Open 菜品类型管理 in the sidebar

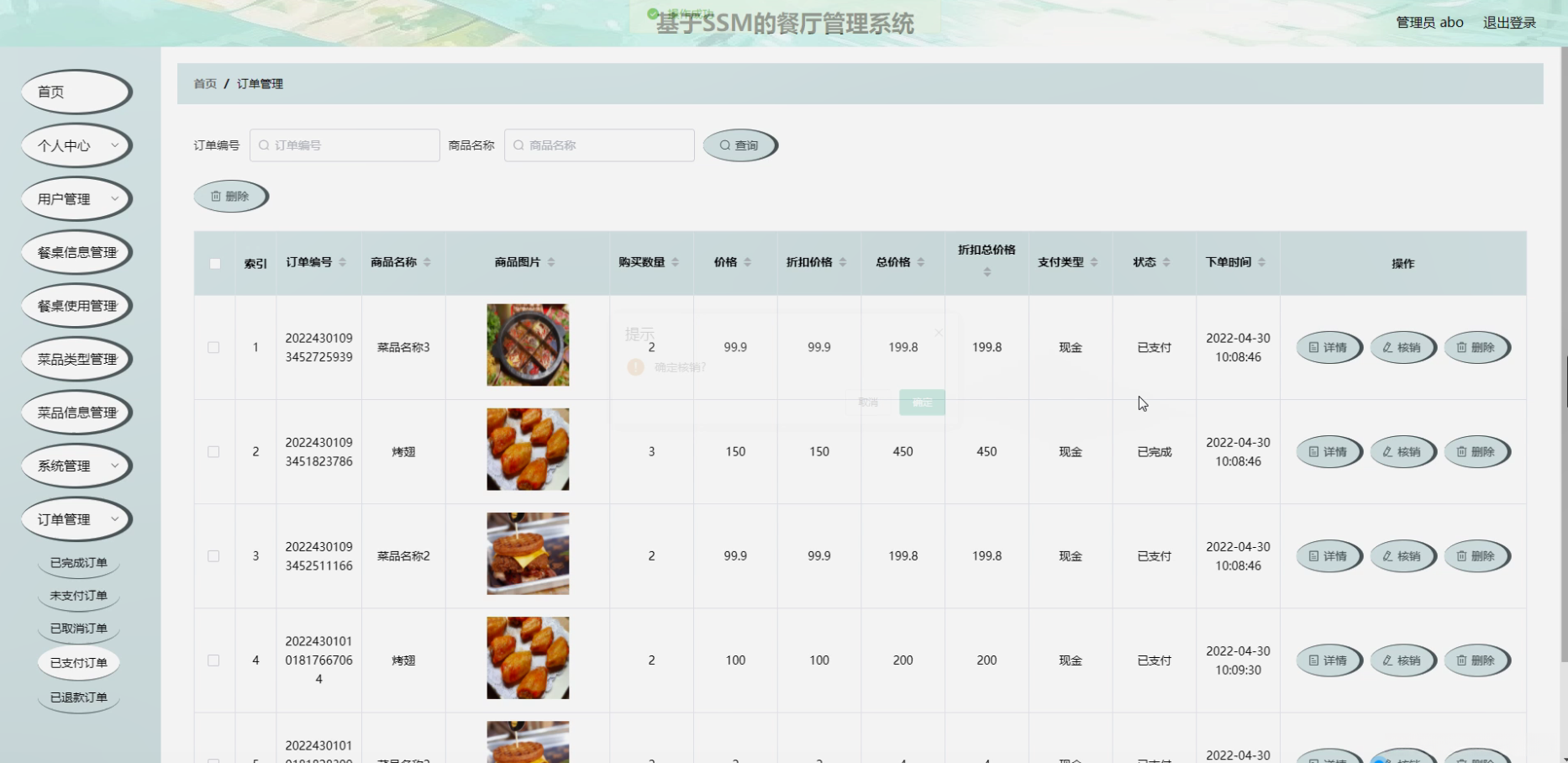pyautogui.click(x=76, y=359)
